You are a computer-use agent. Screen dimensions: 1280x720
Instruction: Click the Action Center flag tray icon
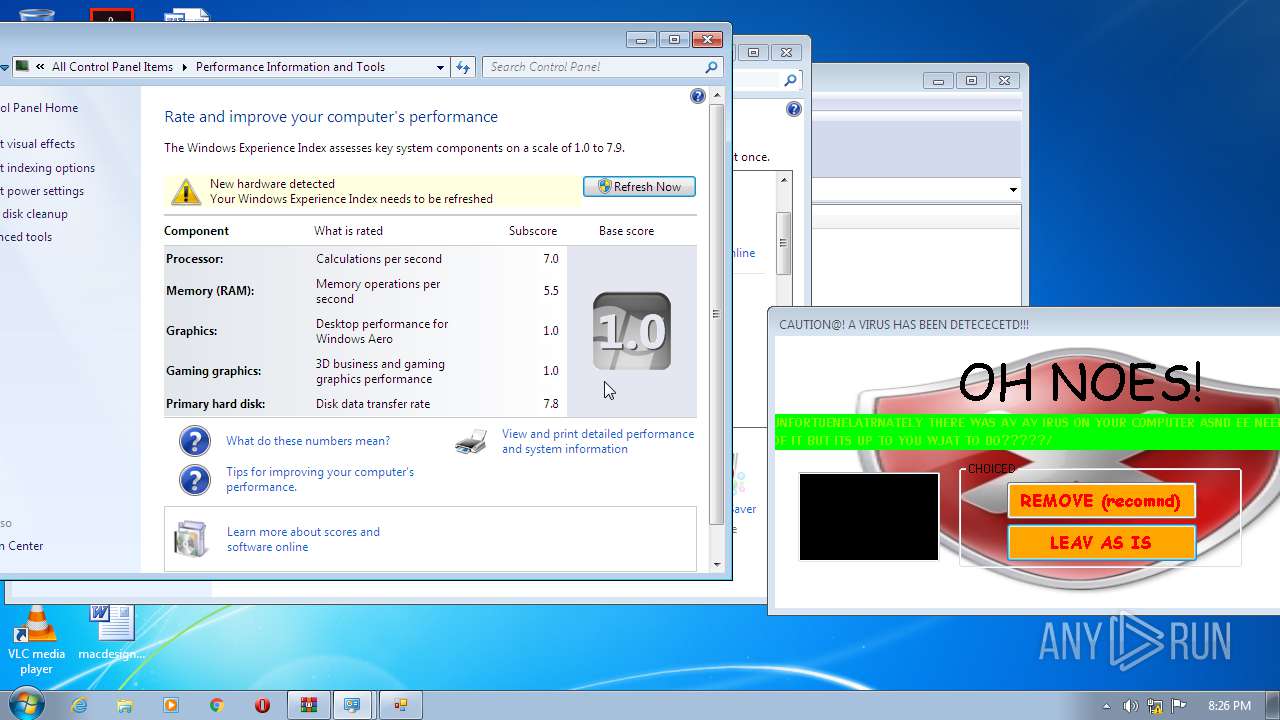coord(1179,705)
